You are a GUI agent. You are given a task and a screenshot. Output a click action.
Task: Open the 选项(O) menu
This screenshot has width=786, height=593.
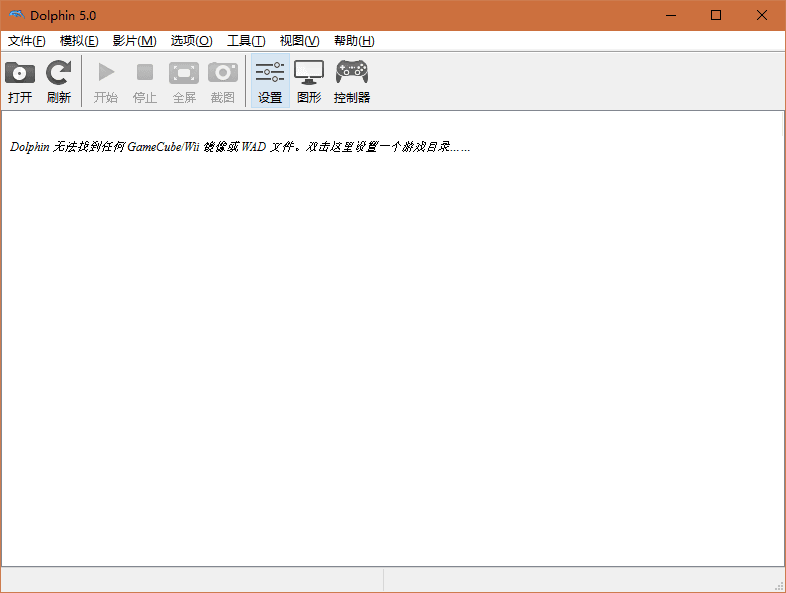(191, 41)
